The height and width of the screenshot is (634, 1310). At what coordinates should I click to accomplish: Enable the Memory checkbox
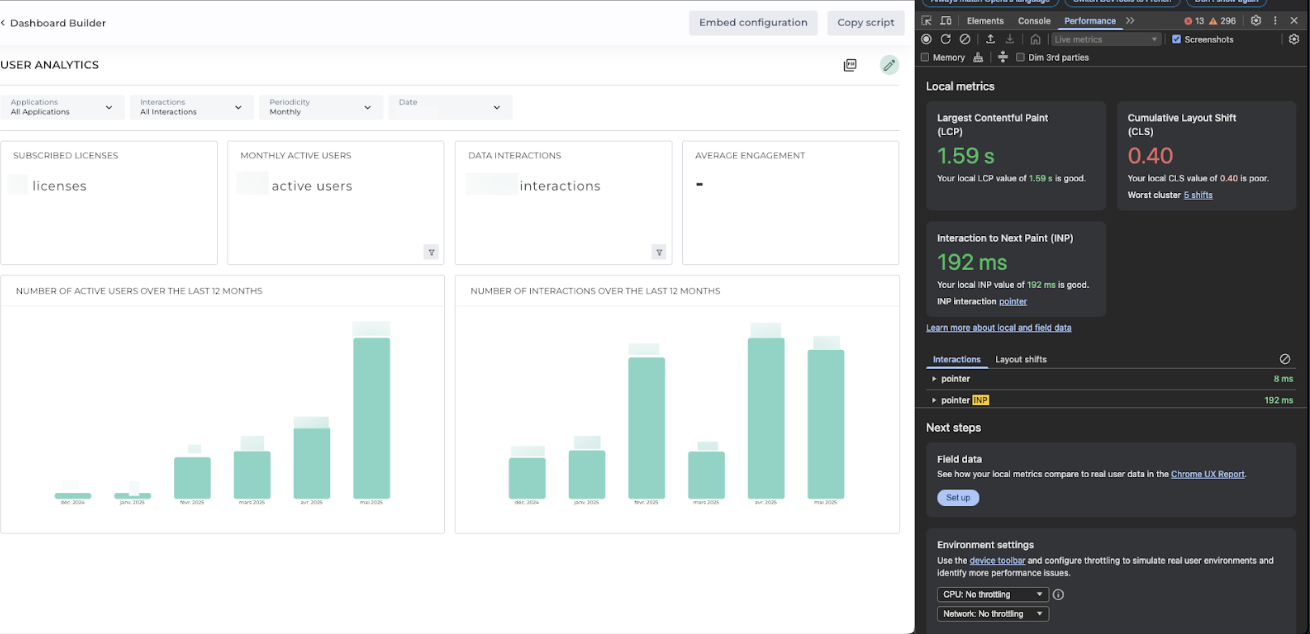pyautogui.click(x=925, y=57)
